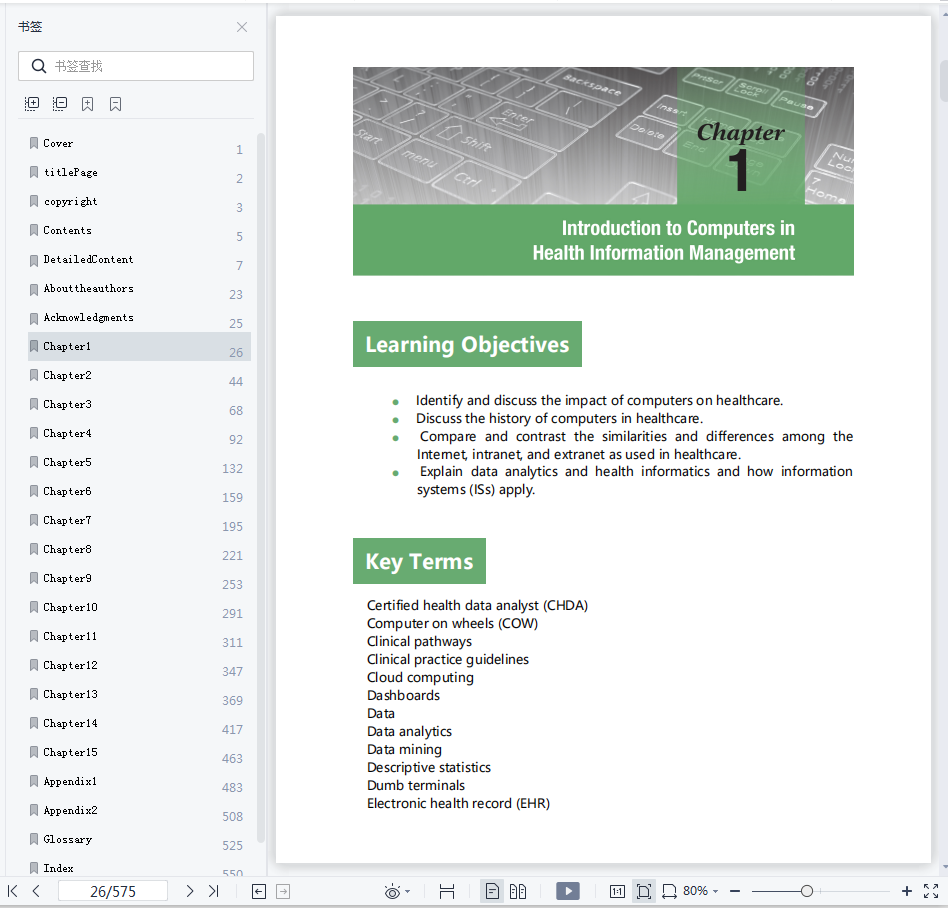The image size is (948, 908).
Task: Open Chapter11 bookmark
Action: pos(139,637)
